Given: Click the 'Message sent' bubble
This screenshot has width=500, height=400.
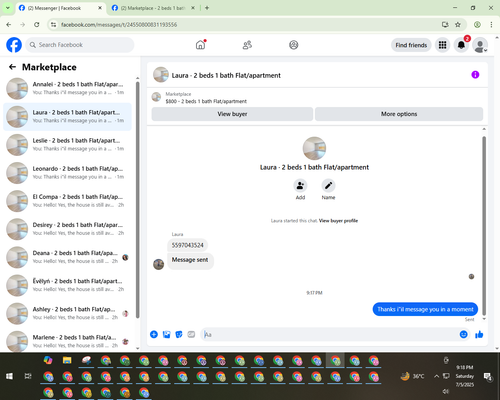Looking at the screenshot, I should tap(190, 260).
